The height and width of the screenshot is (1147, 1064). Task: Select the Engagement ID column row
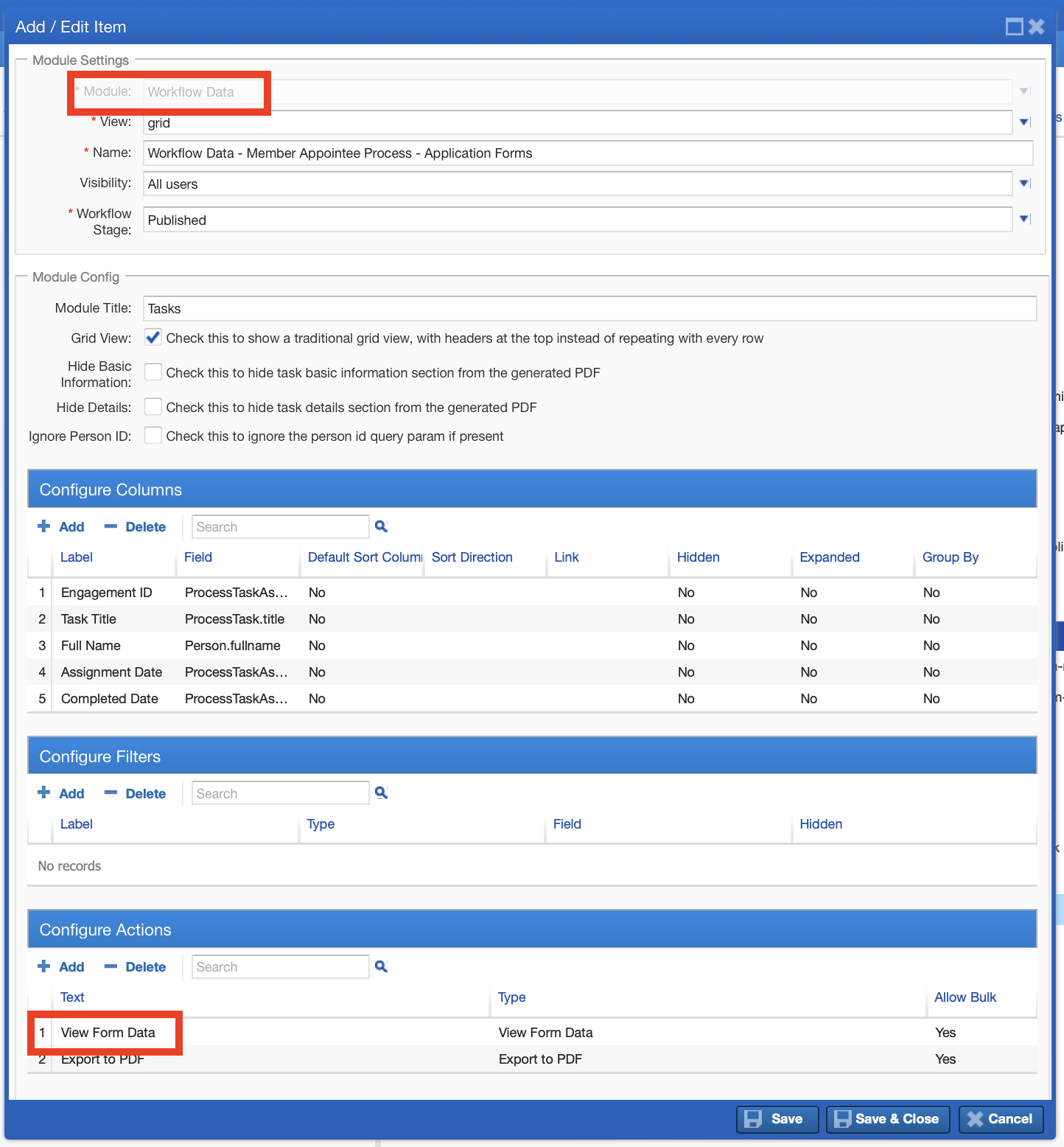(532, 593)
